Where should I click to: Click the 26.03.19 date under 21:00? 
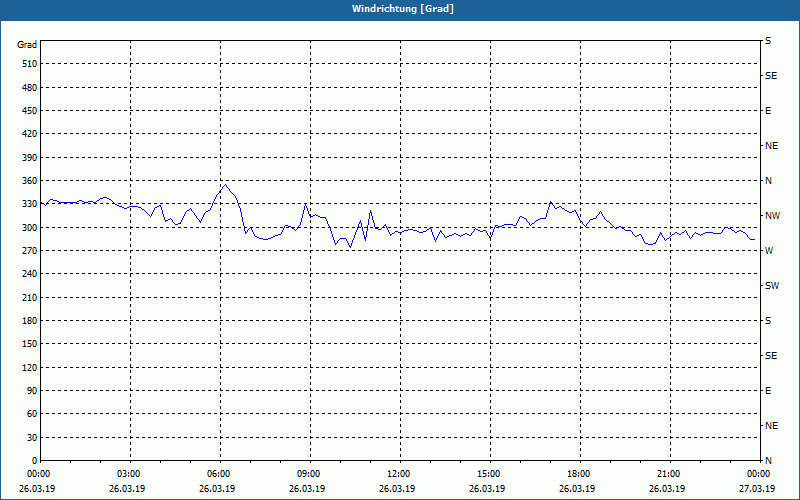[x=667, y=489]
